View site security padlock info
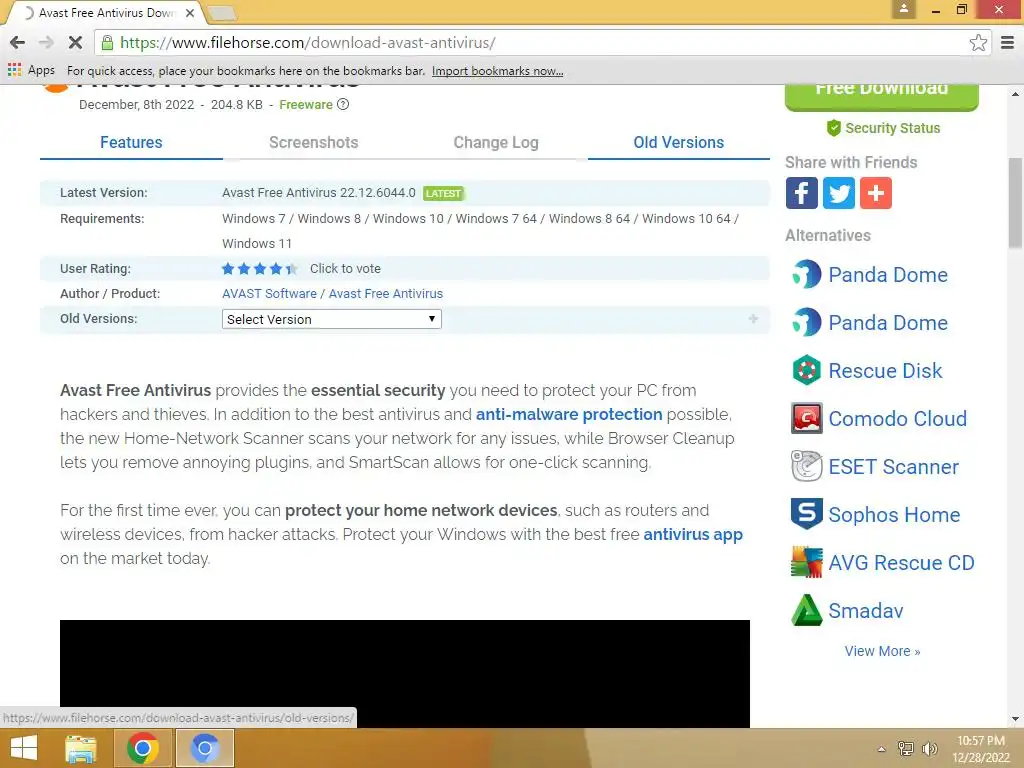Screen dimensions: 1024x768 pos(107,43)
